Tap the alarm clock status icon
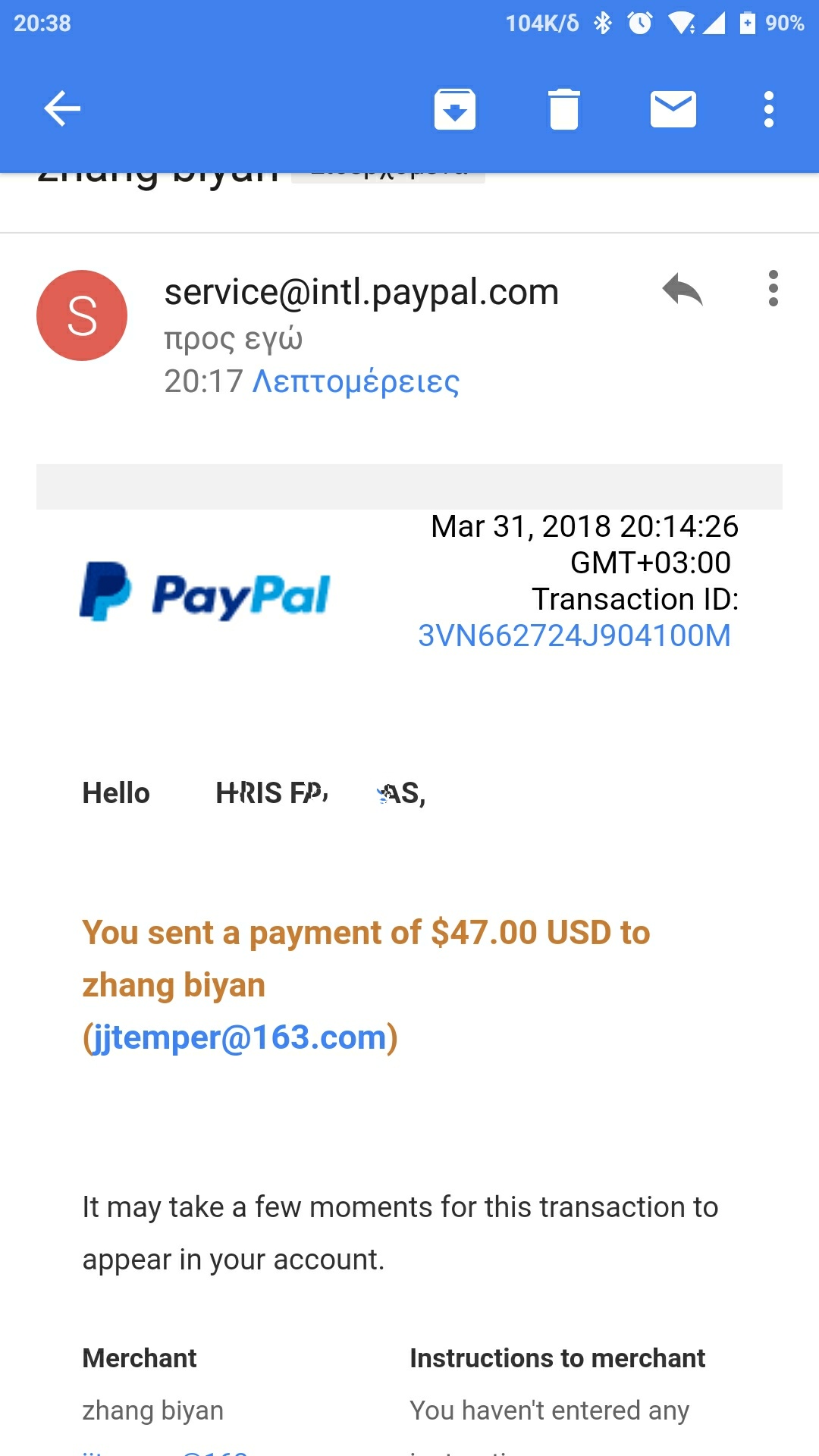Screen dimensions: 819x1456 tap(640, 24)
